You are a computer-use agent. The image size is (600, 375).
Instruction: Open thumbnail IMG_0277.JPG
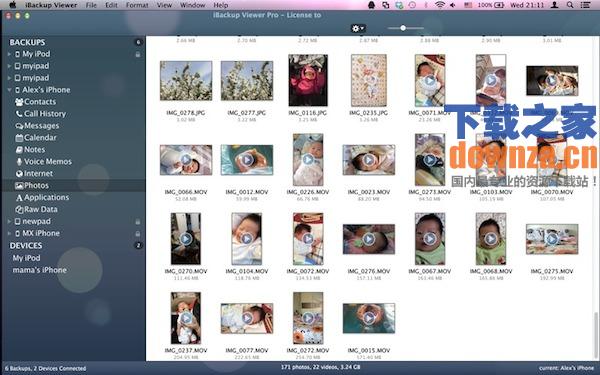(247, 81)
